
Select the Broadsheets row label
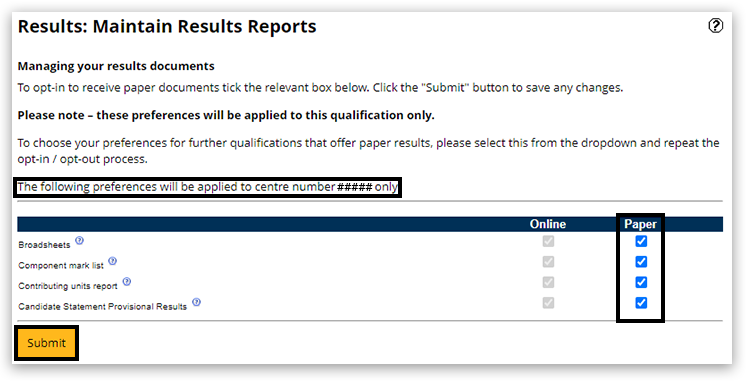tap(44, 245)
